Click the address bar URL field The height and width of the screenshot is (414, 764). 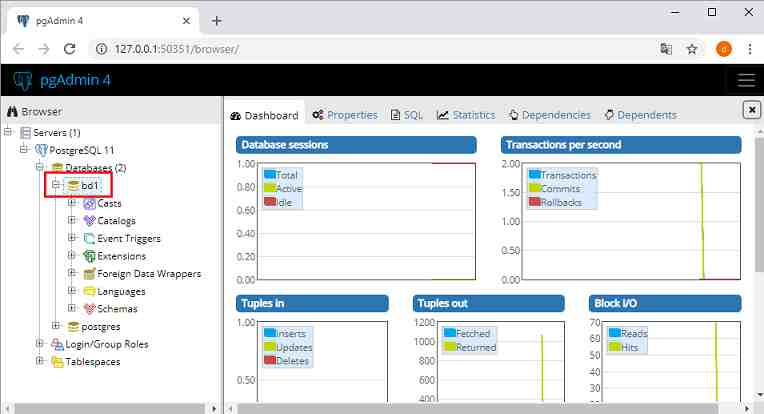point(375,49)
